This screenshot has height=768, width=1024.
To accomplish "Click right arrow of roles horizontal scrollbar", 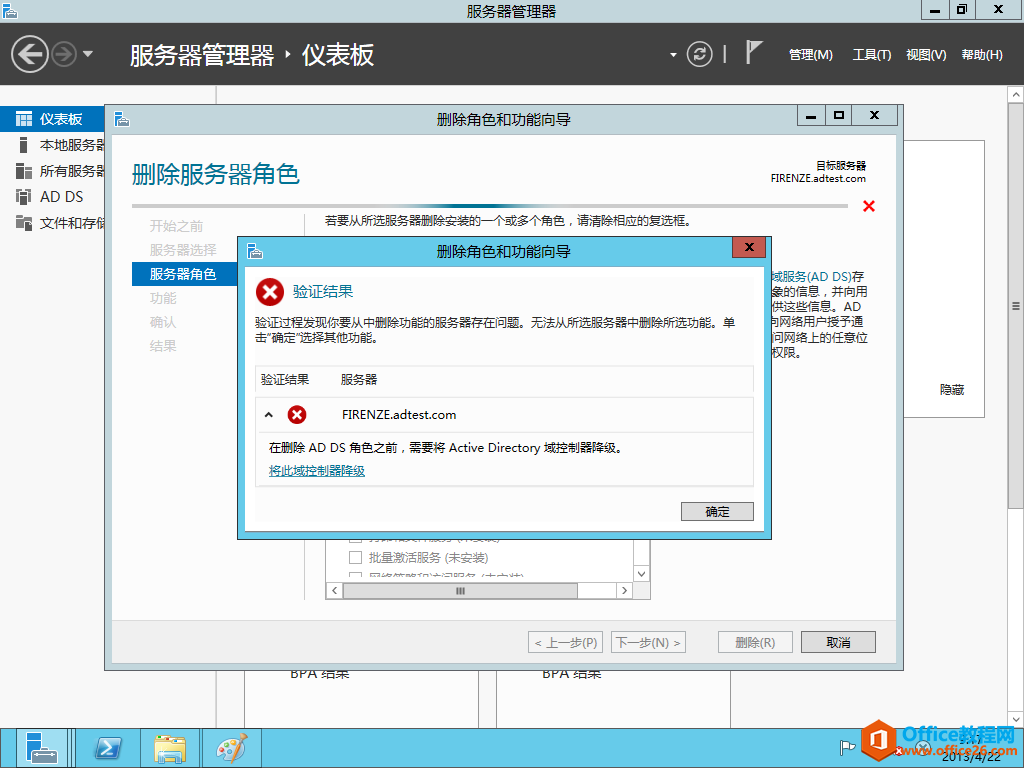I will 624,590.
